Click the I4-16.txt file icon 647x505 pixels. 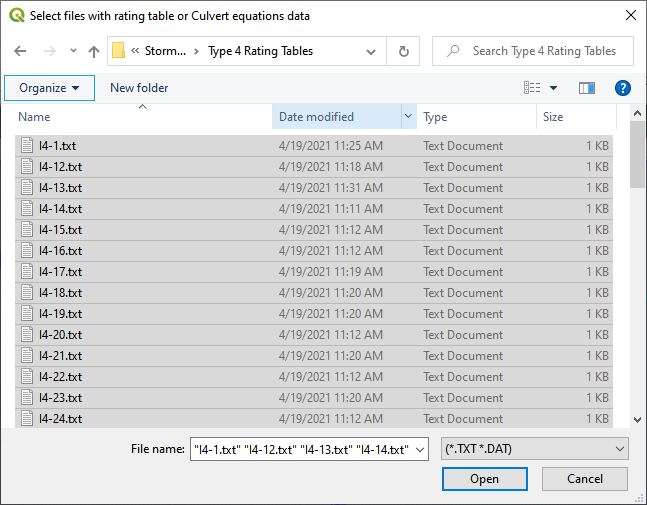pyautogui.click(x=28, y=251)
